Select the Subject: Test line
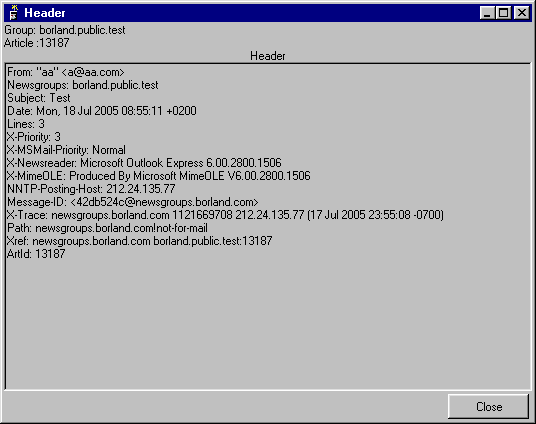 pyautogui.click(x=39, y=98)
